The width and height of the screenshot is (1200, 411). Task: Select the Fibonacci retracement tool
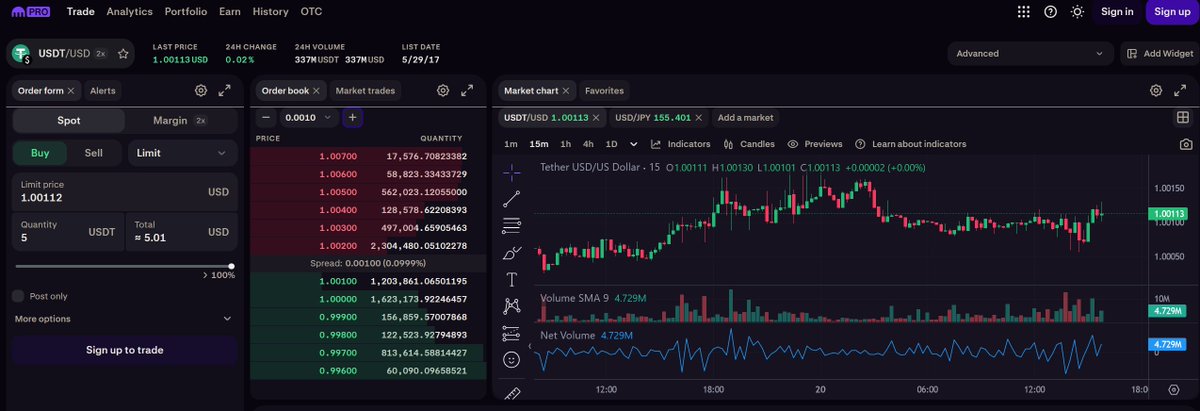(512, 225)
